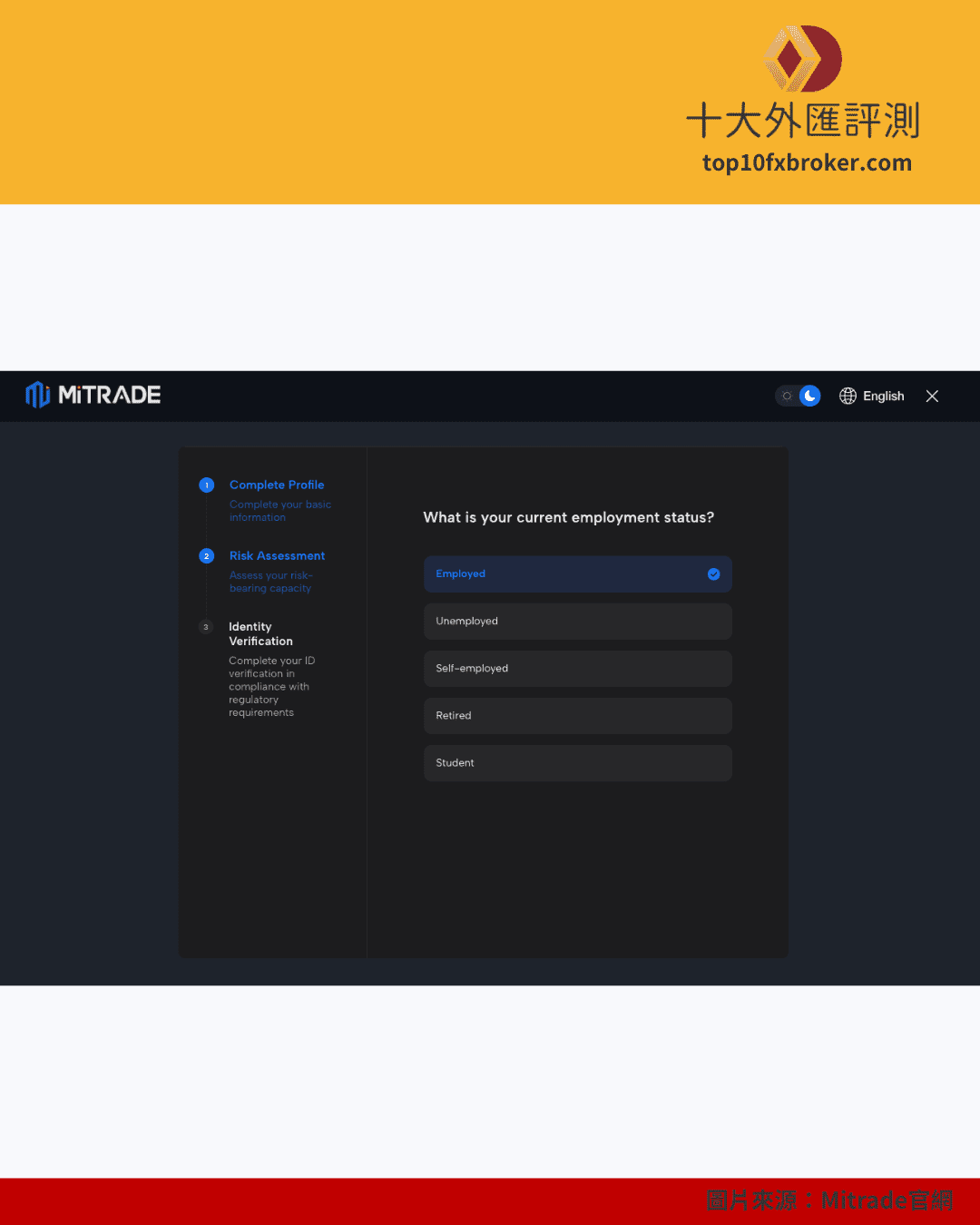
Task: Close the onboarding form with X
Action: [x=932, y=397]
